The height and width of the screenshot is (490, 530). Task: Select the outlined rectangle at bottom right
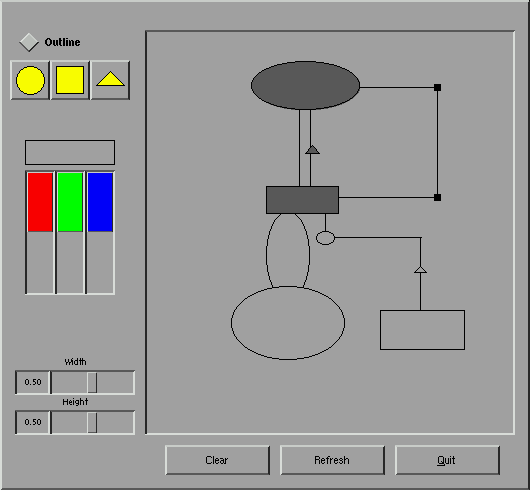click(422, 330)
